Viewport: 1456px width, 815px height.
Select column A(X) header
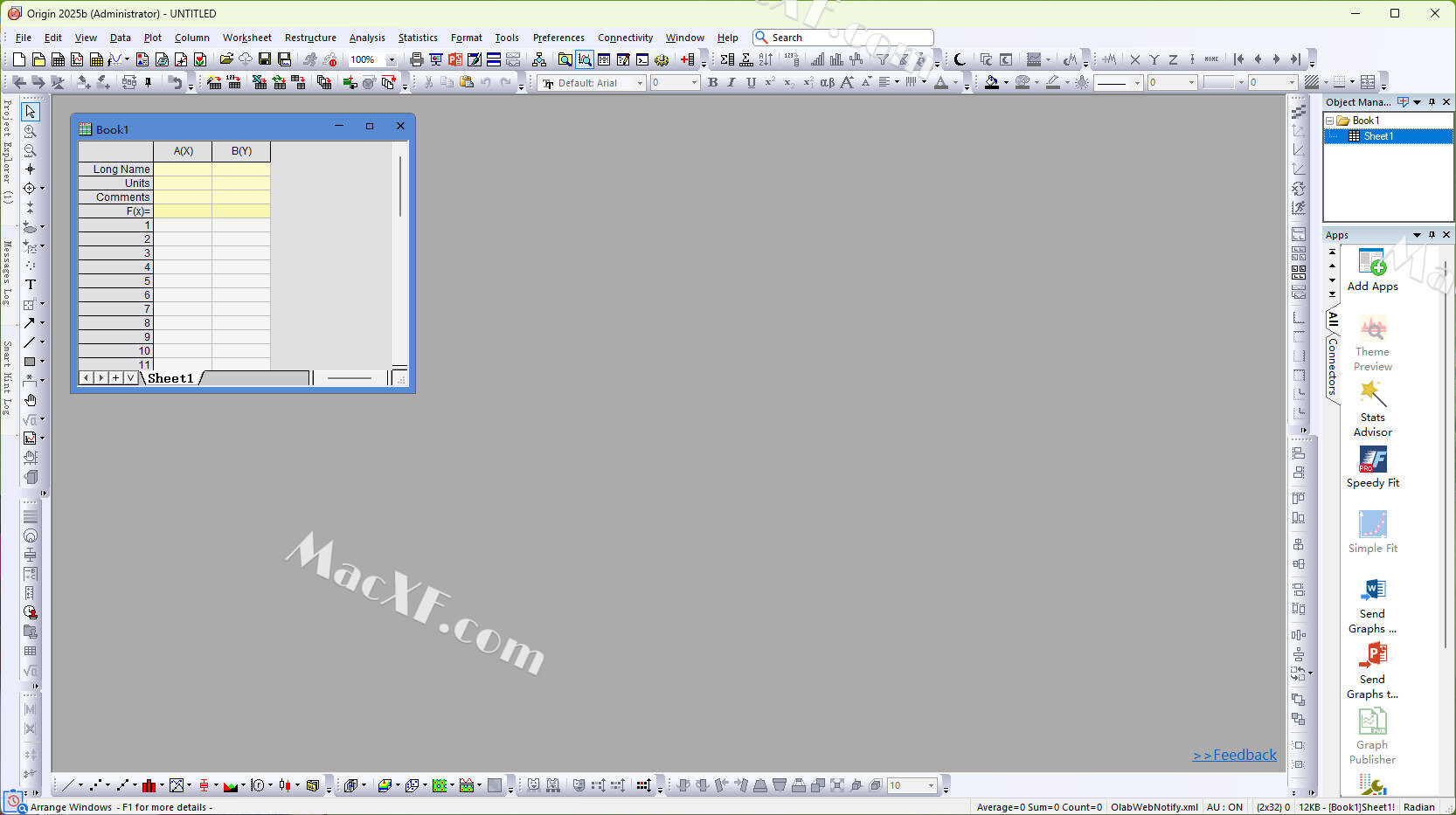pos(183,151)
